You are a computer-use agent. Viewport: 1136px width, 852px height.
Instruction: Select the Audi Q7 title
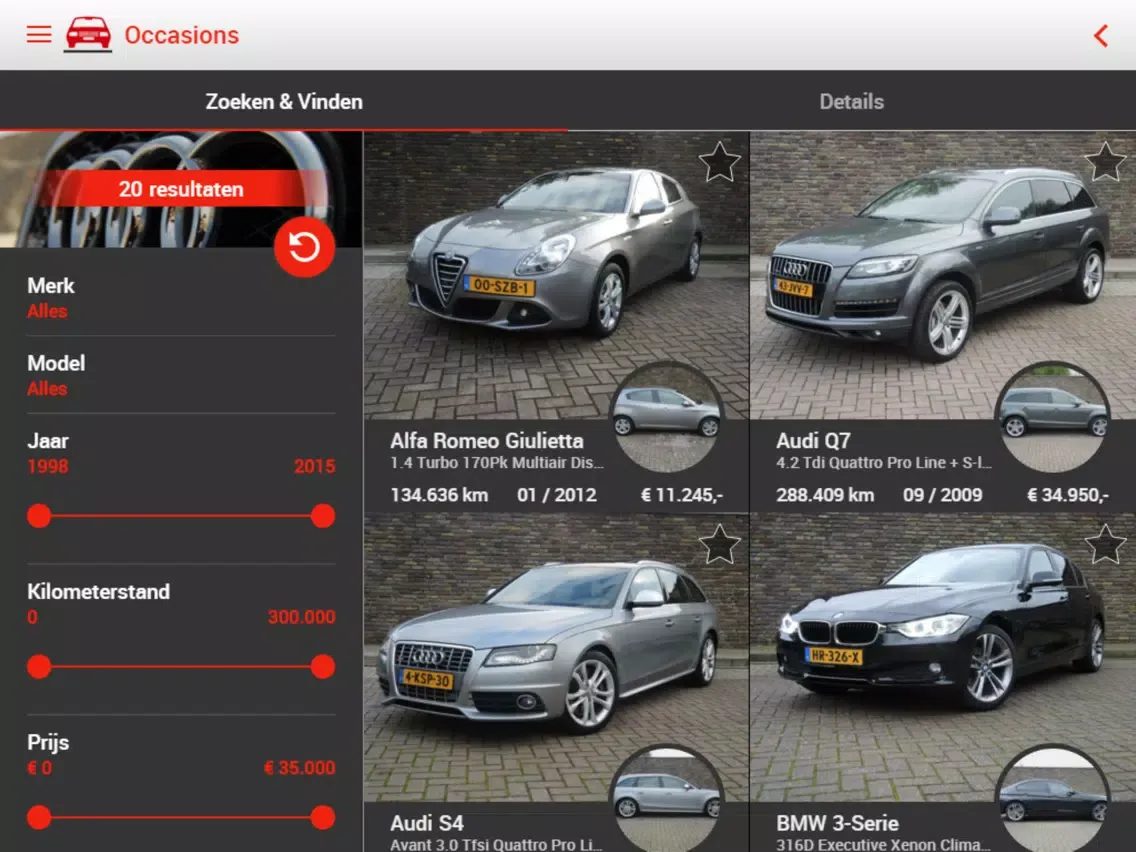[x=813, y=440]
